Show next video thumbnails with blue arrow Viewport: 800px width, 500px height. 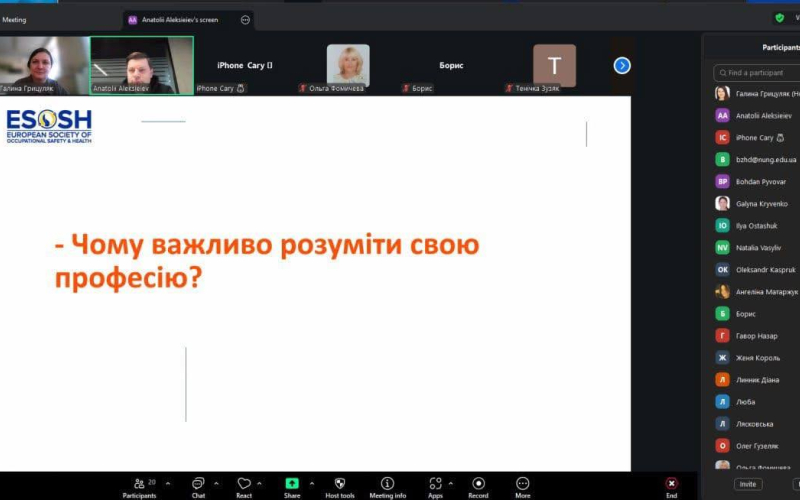click(622, 65)
